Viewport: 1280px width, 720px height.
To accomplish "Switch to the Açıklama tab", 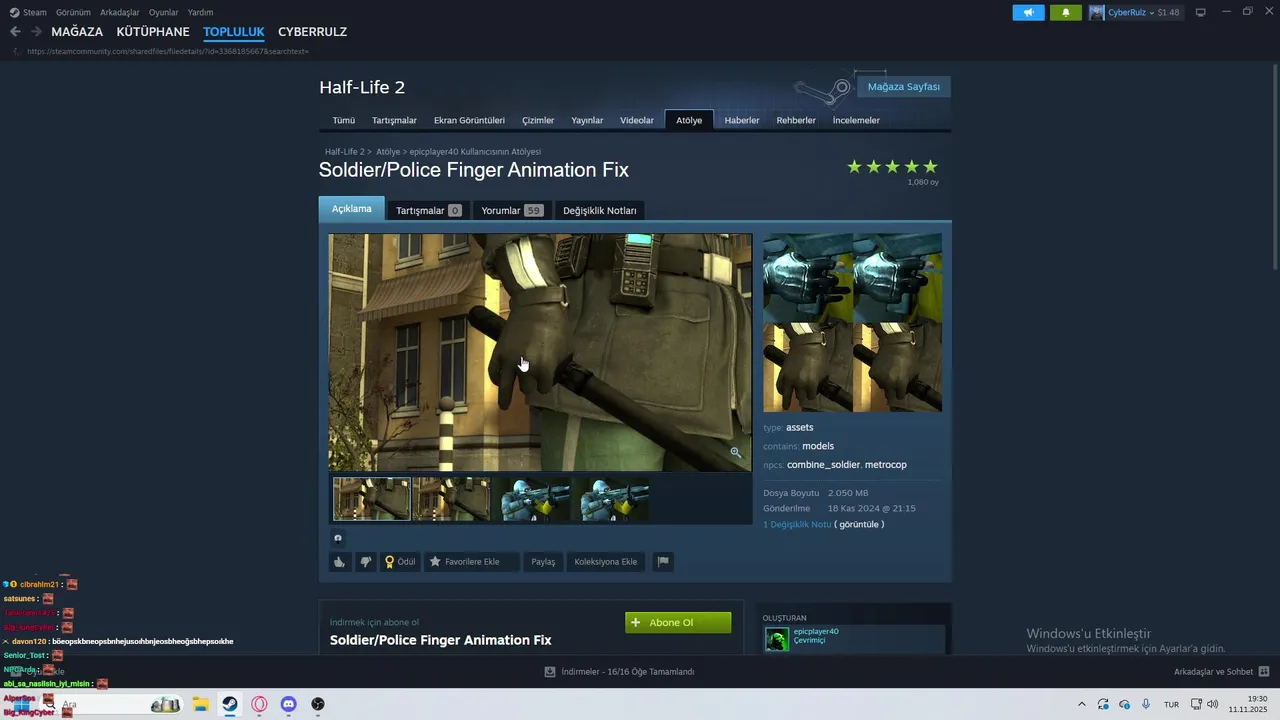I will [351, 209].
